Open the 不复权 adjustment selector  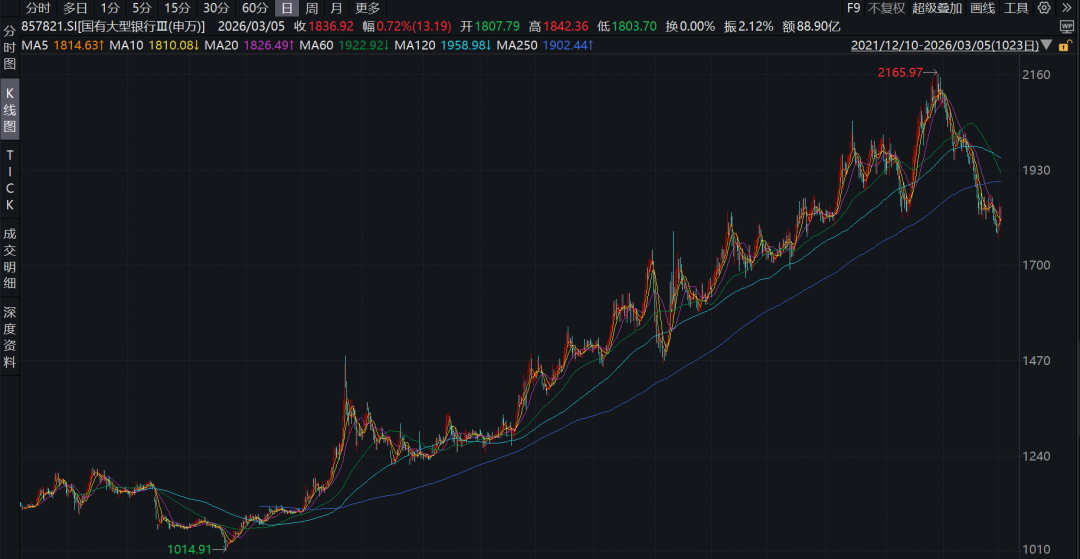point(886,8)
